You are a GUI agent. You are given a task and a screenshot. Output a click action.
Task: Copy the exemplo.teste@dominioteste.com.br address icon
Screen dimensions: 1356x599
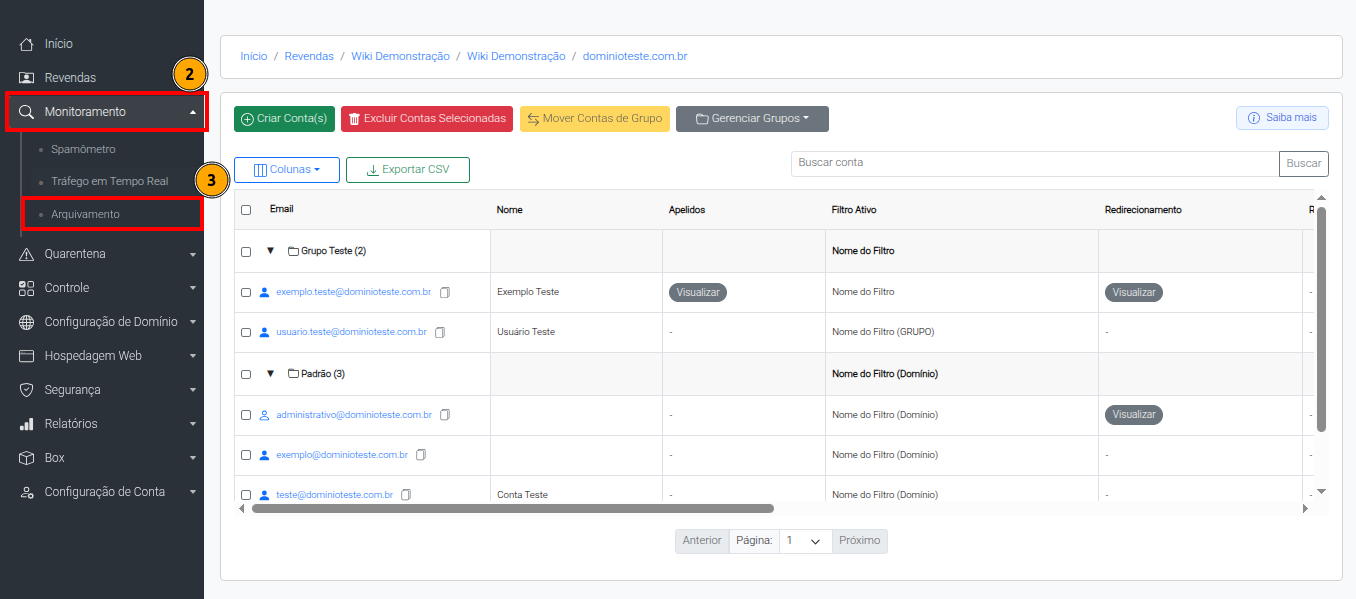coord(445,292)
